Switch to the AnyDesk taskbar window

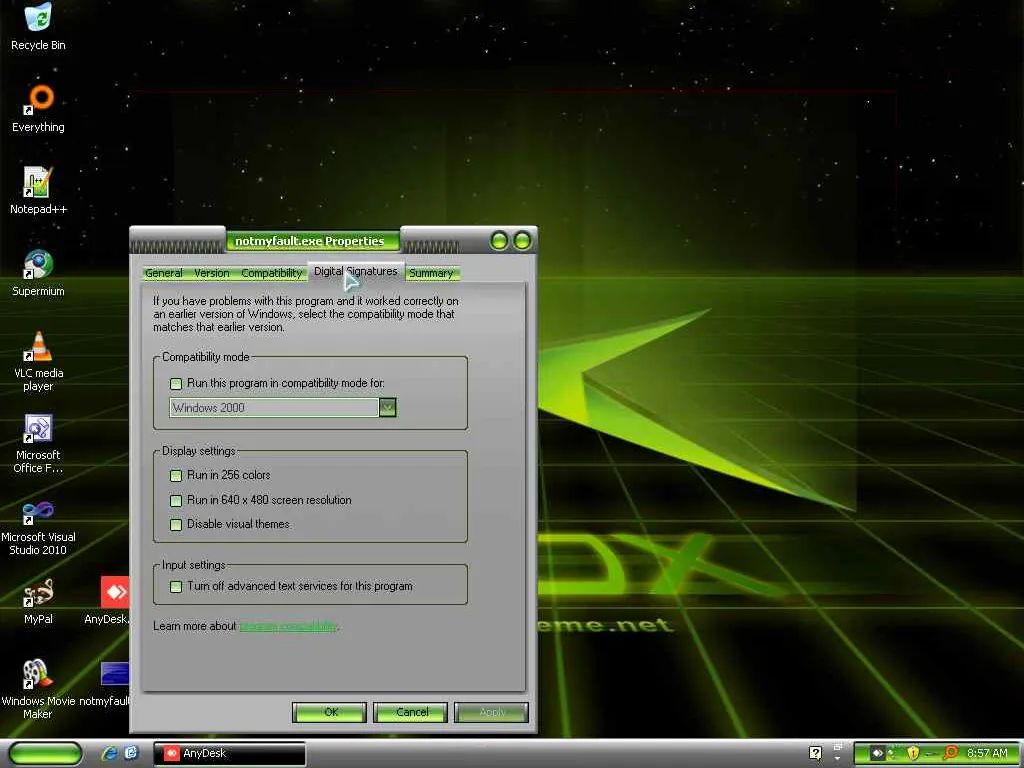click(x=229, y=754)
